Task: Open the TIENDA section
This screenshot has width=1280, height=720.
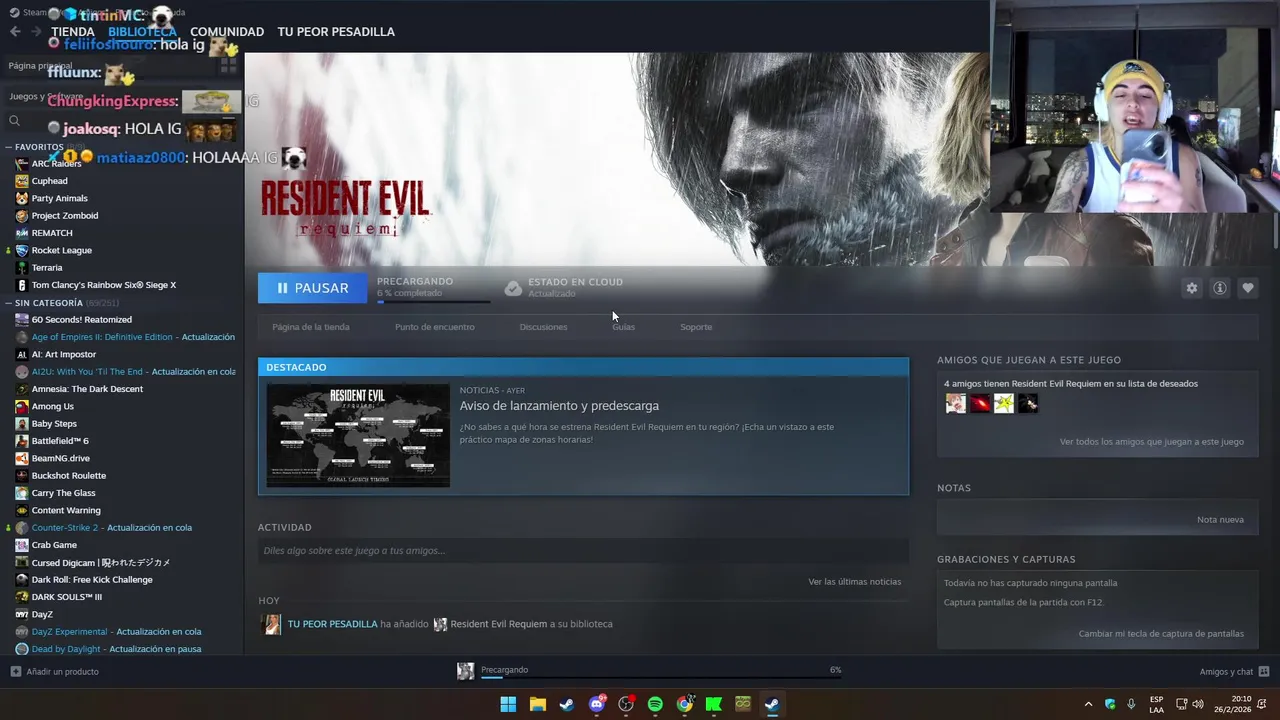Action: pos(73,32)
